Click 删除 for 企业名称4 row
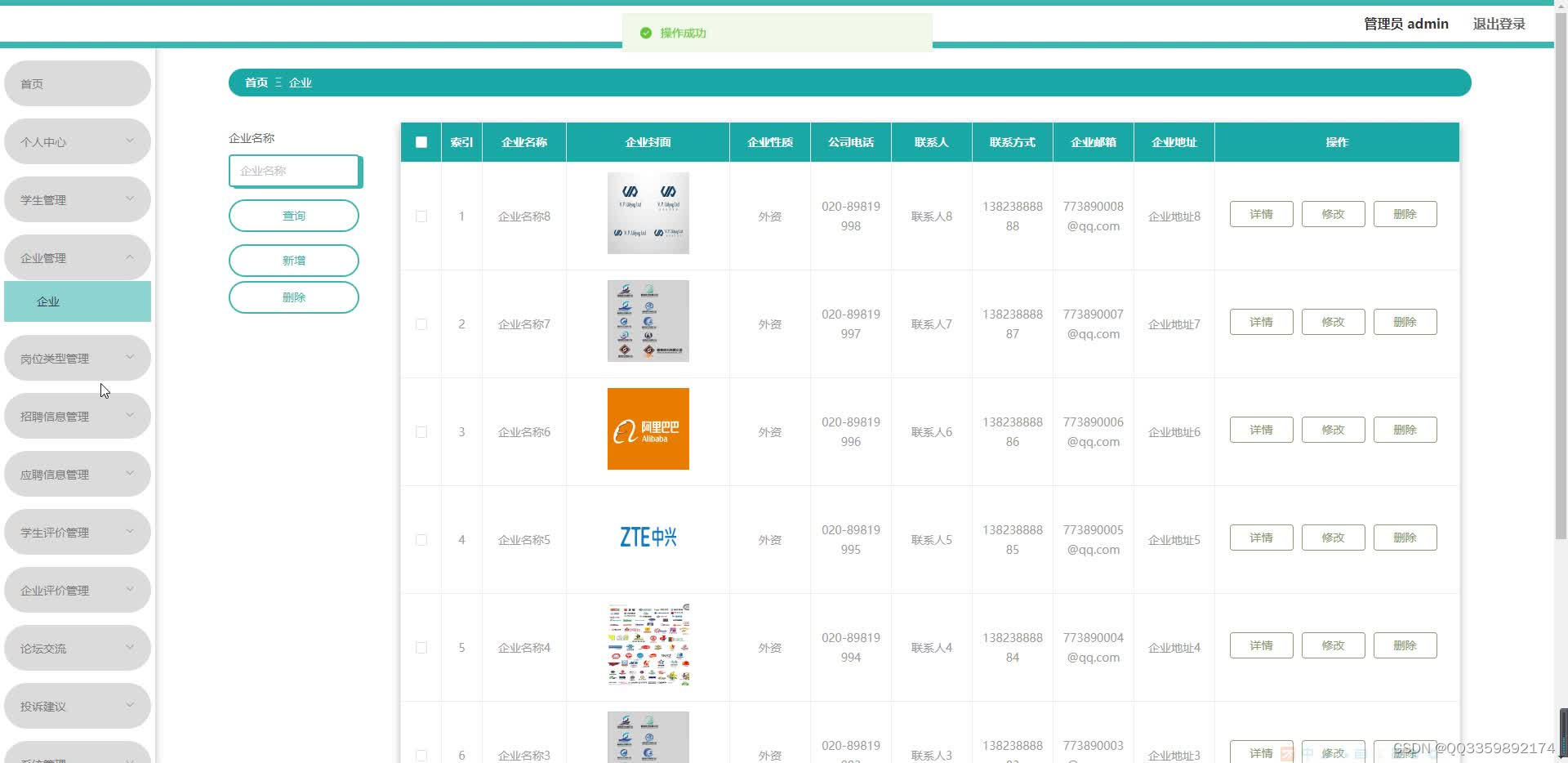This screenshot has height=763, width=1568. (1405, 645)
